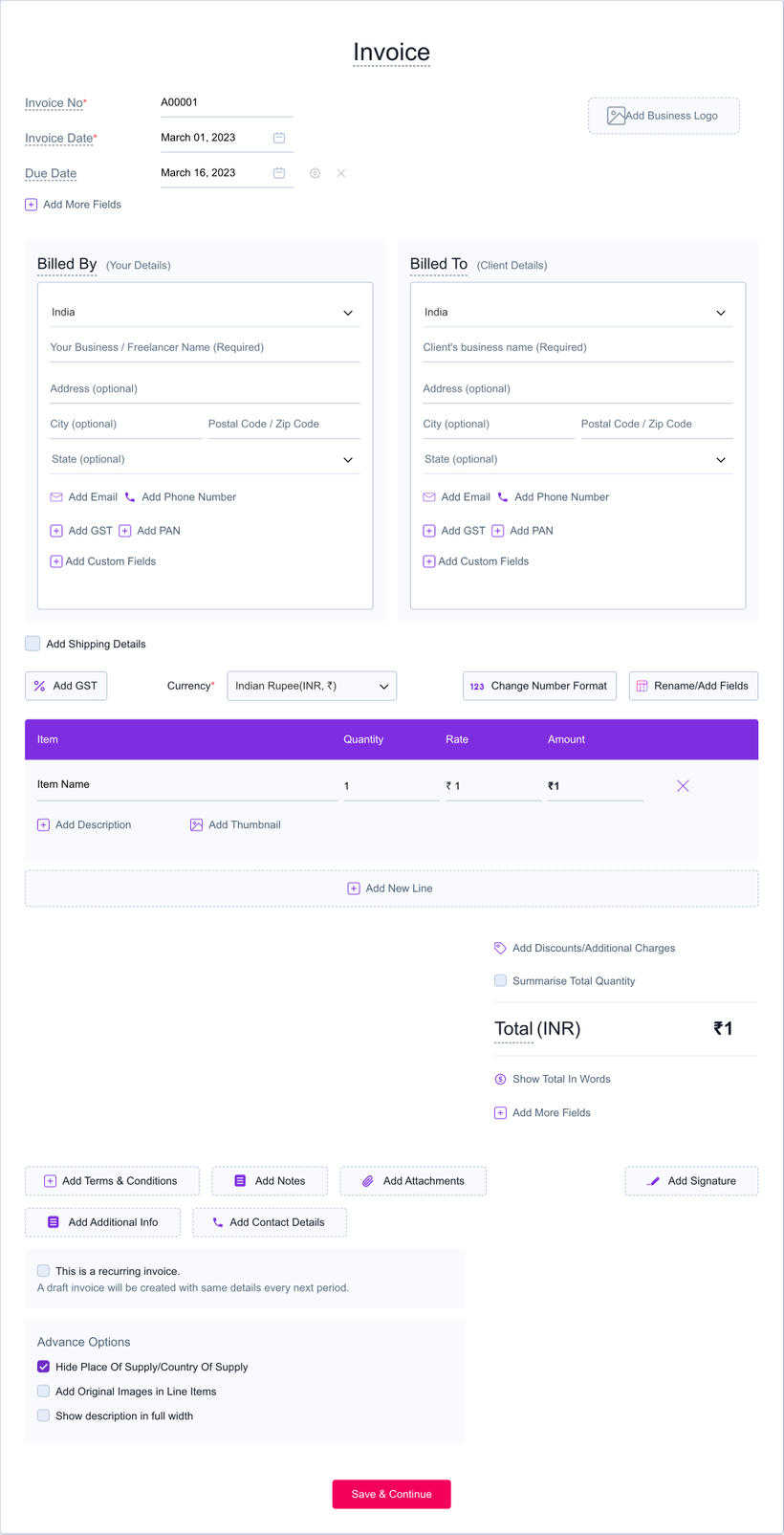
Task: Click the Show Total In Words icon
Action: click(x=500, y=1080)
